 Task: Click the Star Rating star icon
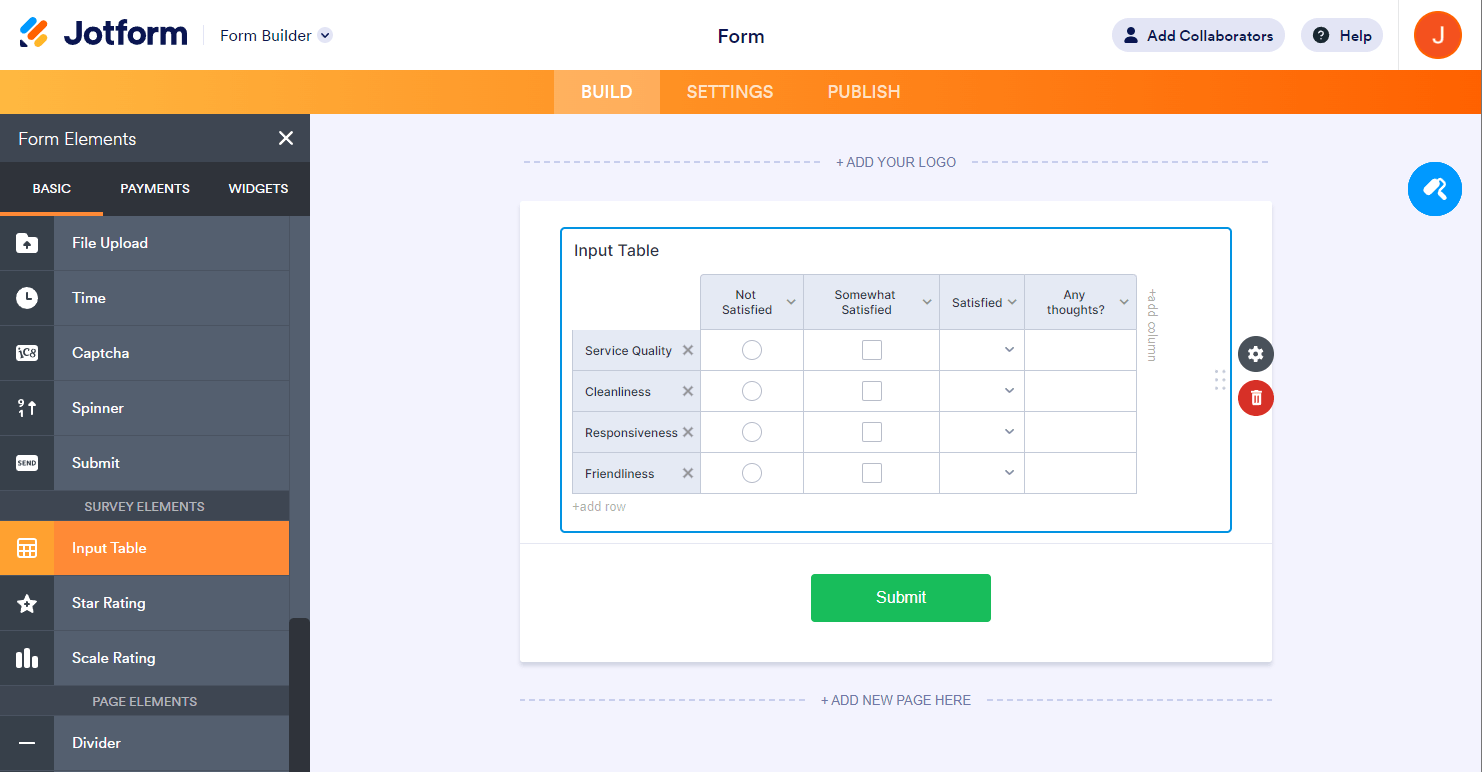coord(27,603)
